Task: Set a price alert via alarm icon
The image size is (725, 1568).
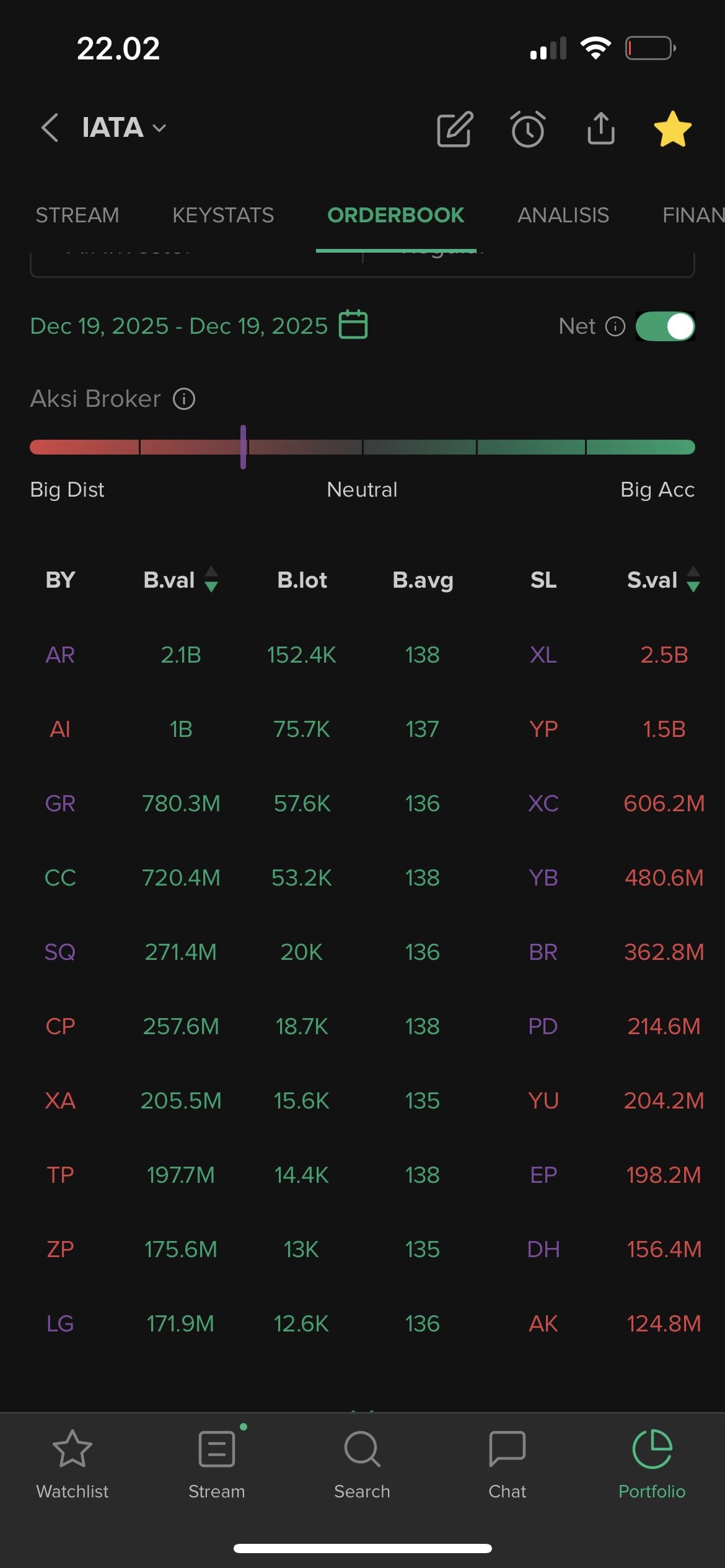Action: (528, 129)
